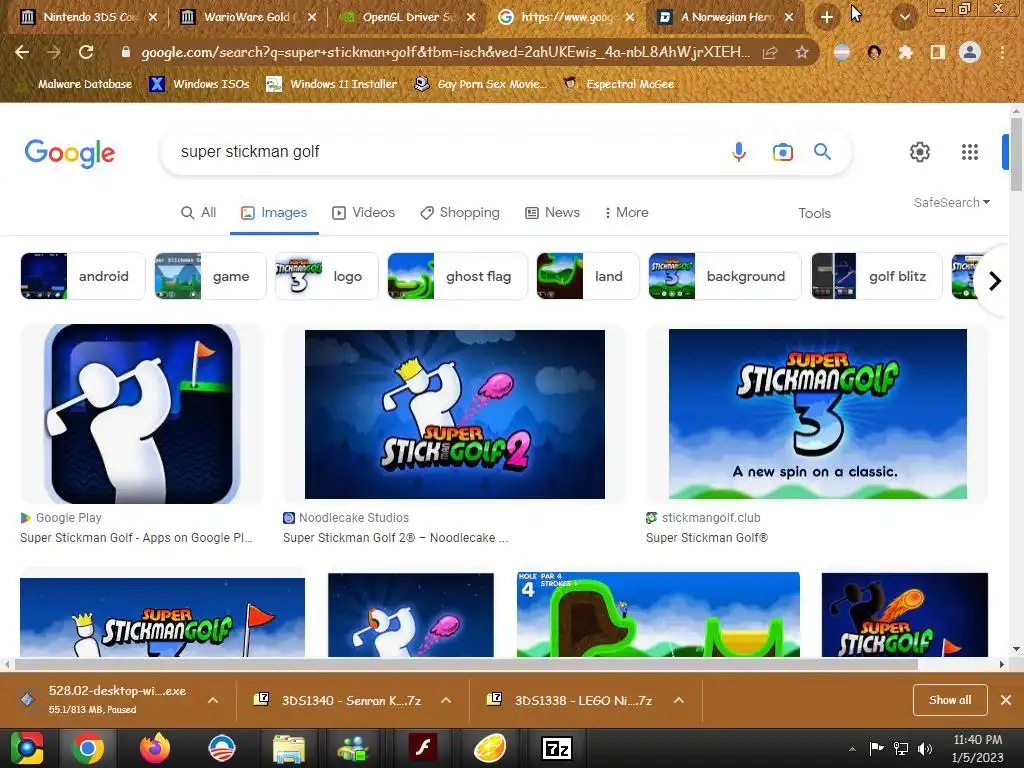The height and width of the screenshot is (768, 1024).
Task: Open the Tools filter button
Action: point(814,213)
